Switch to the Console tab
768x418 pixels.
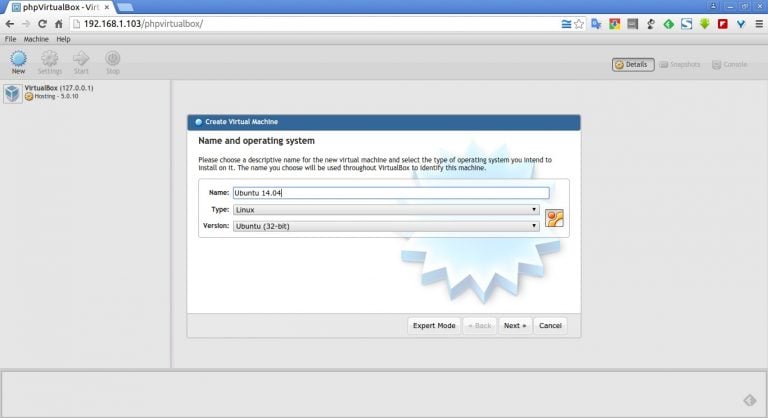[x=730, y=64]
